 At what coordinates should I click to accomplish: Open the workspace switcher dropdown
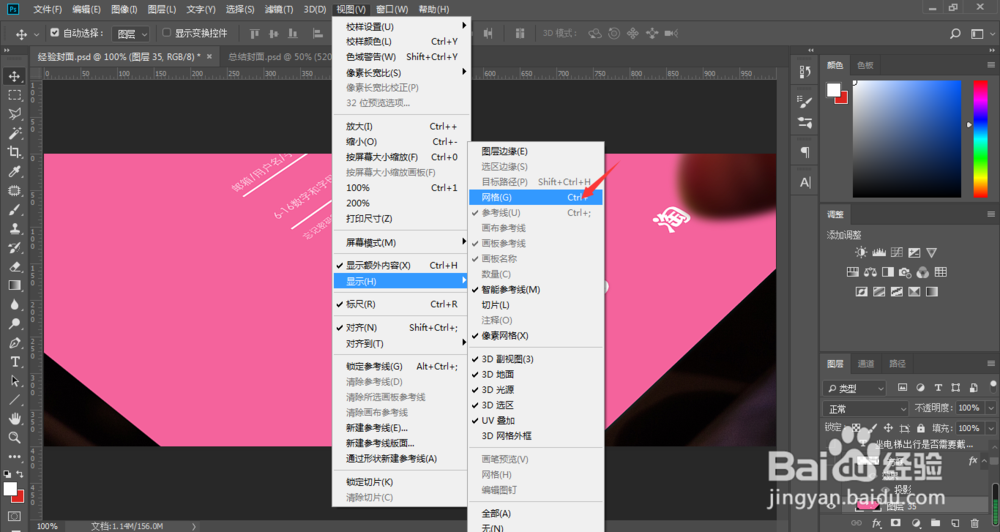(981, 34)
